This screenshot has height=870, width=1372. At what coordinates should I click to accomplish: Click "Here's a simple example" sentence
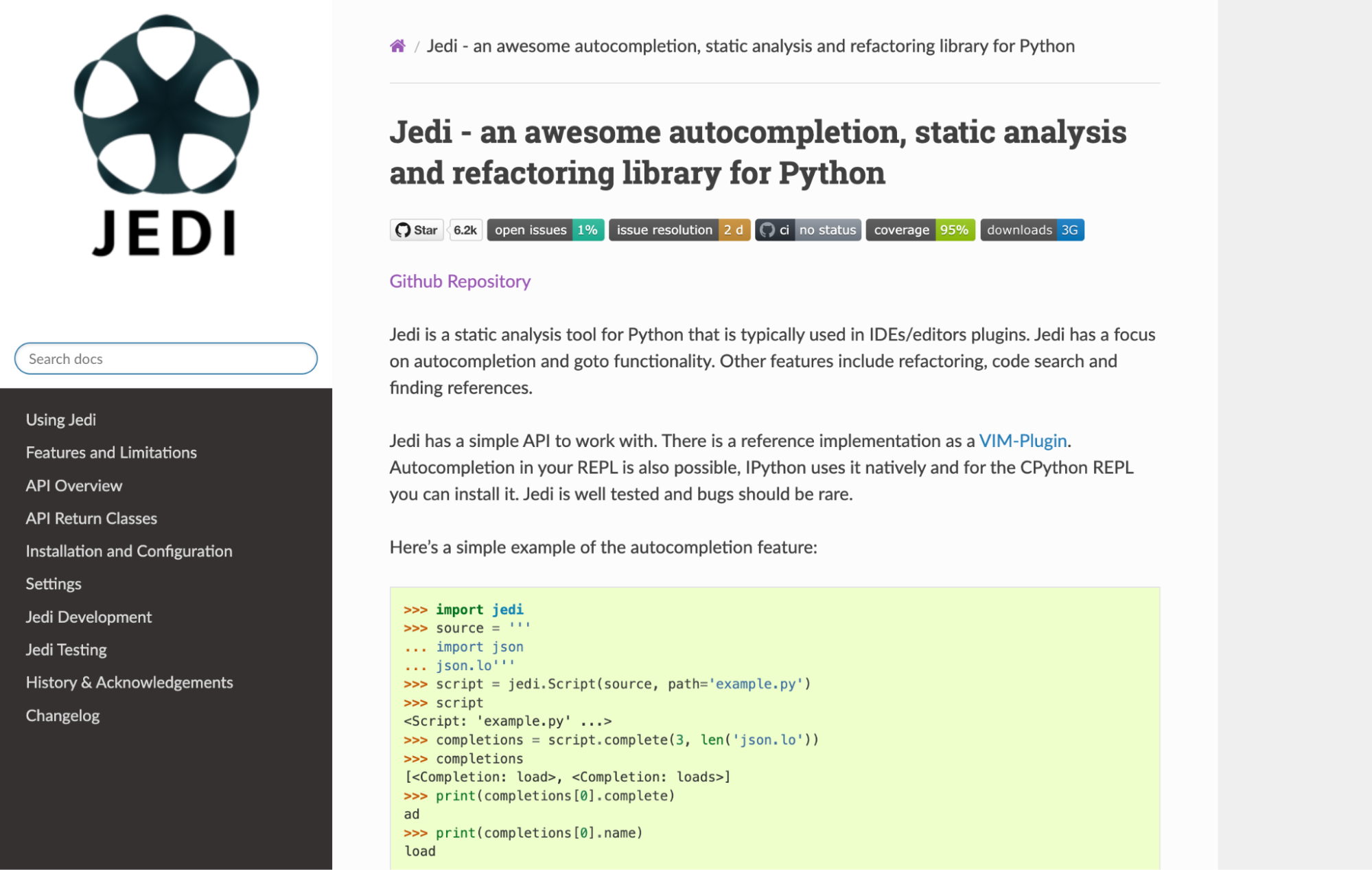[603, 547]
